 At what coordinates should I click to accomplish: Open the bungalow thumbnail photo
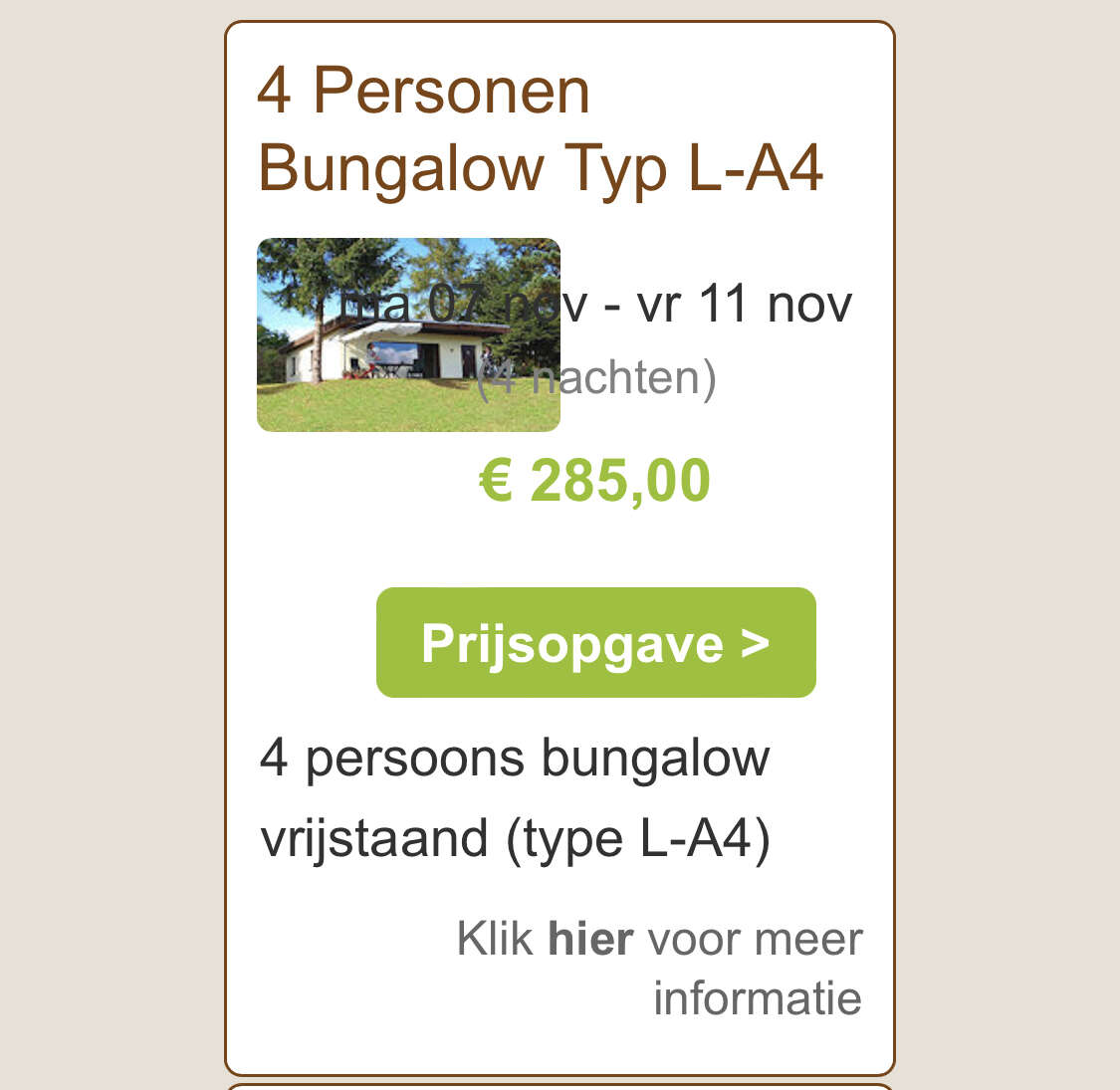pyautogui.click(x=408, y=334)
